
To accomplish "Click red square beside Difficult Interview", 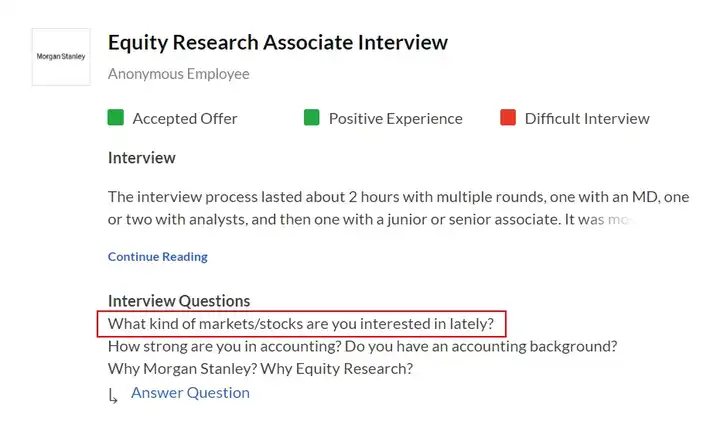I will 508,118.
